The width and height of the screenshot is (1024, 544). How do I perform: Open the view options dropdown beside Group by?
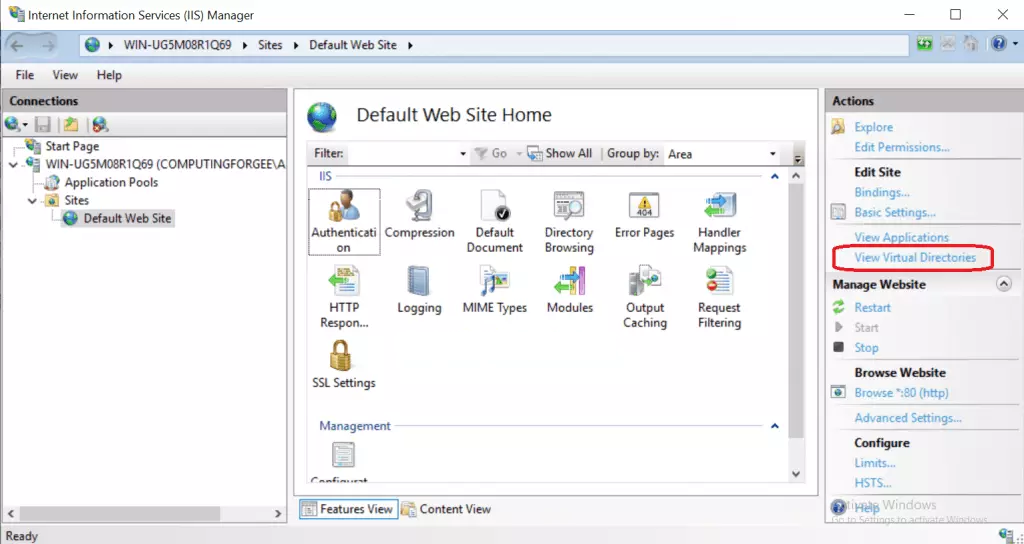click(x=797, y=159)
